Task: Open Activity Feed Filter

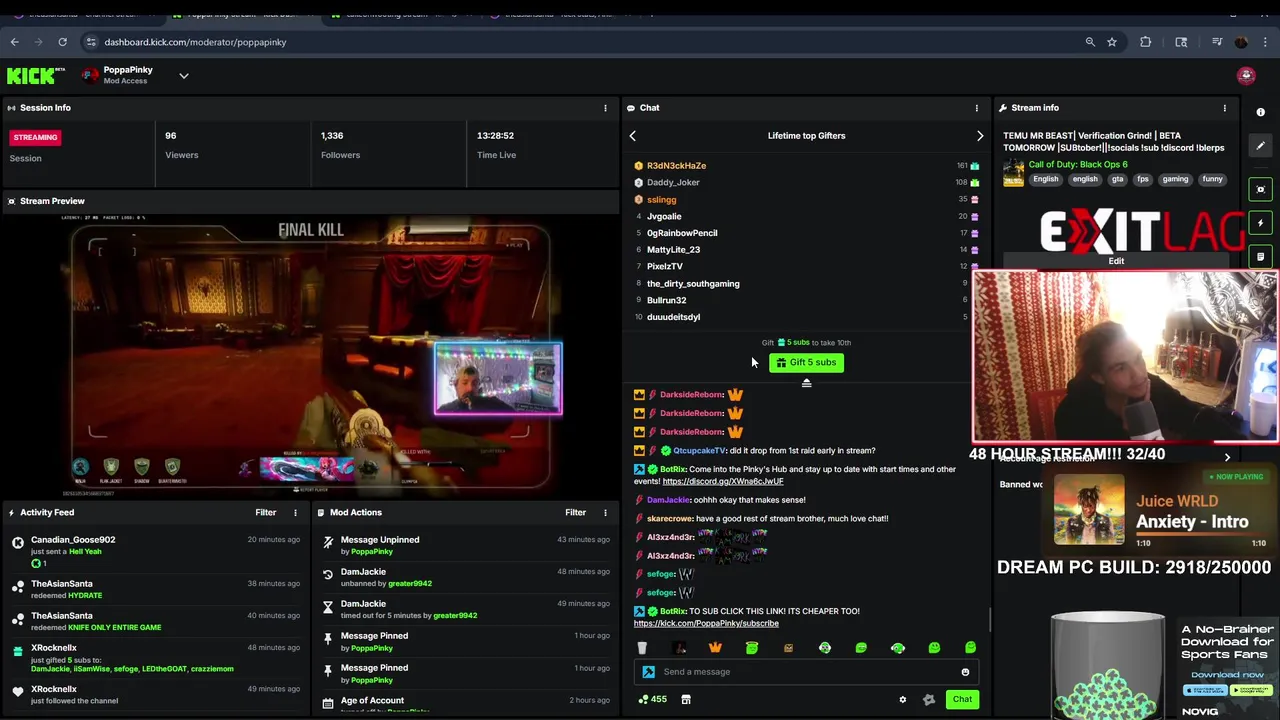Action: pos(265,513)
